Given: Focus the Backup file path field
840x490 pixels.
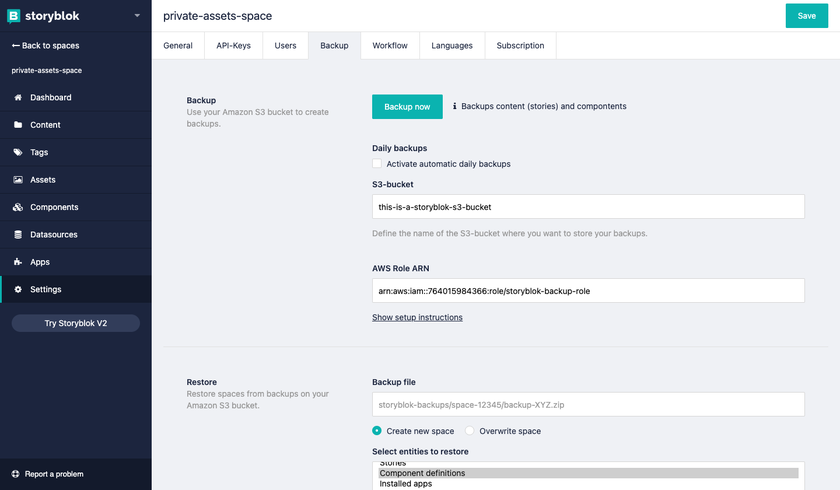Looking at the screenshot, I should click(x=588, y=404).
